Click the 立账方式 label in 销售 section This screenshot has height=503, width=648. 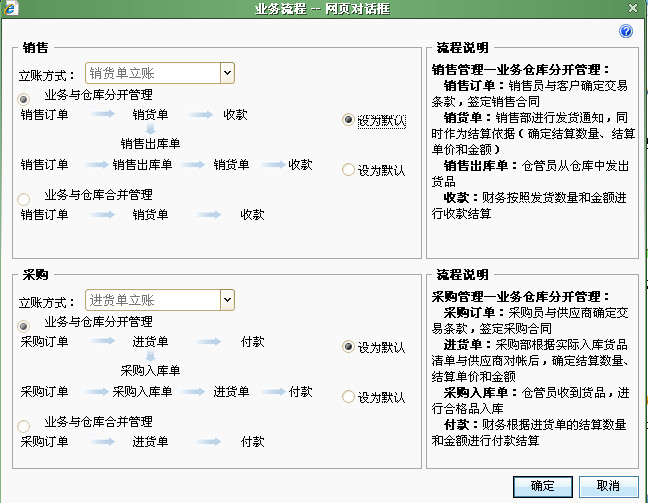point(46,75)
